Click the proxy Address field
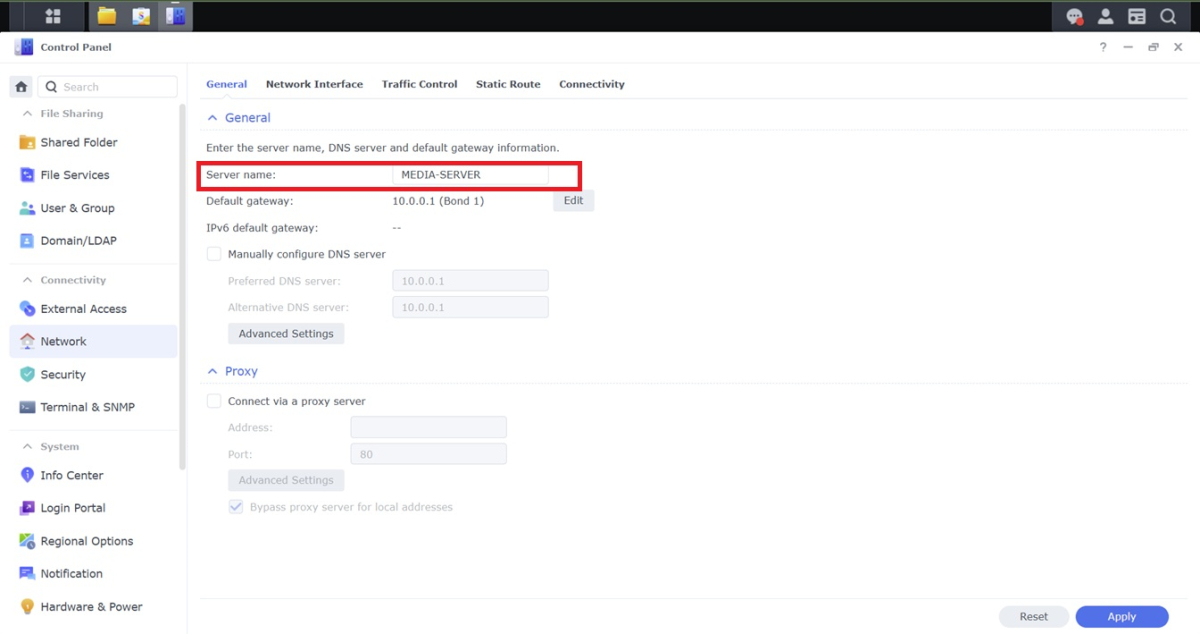 click(428, 427)
